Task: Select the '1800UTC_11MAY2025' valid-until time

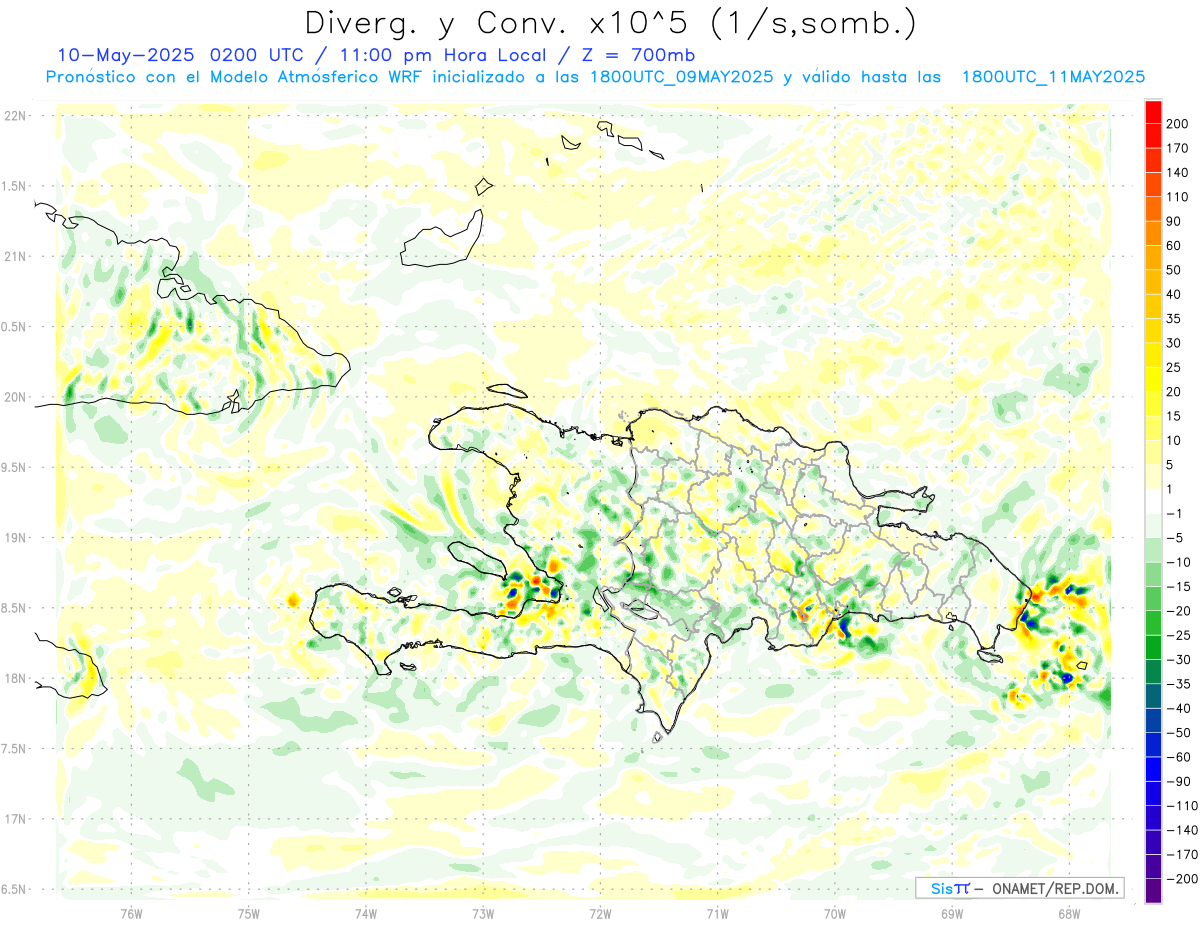Action: pos(1053,77)
